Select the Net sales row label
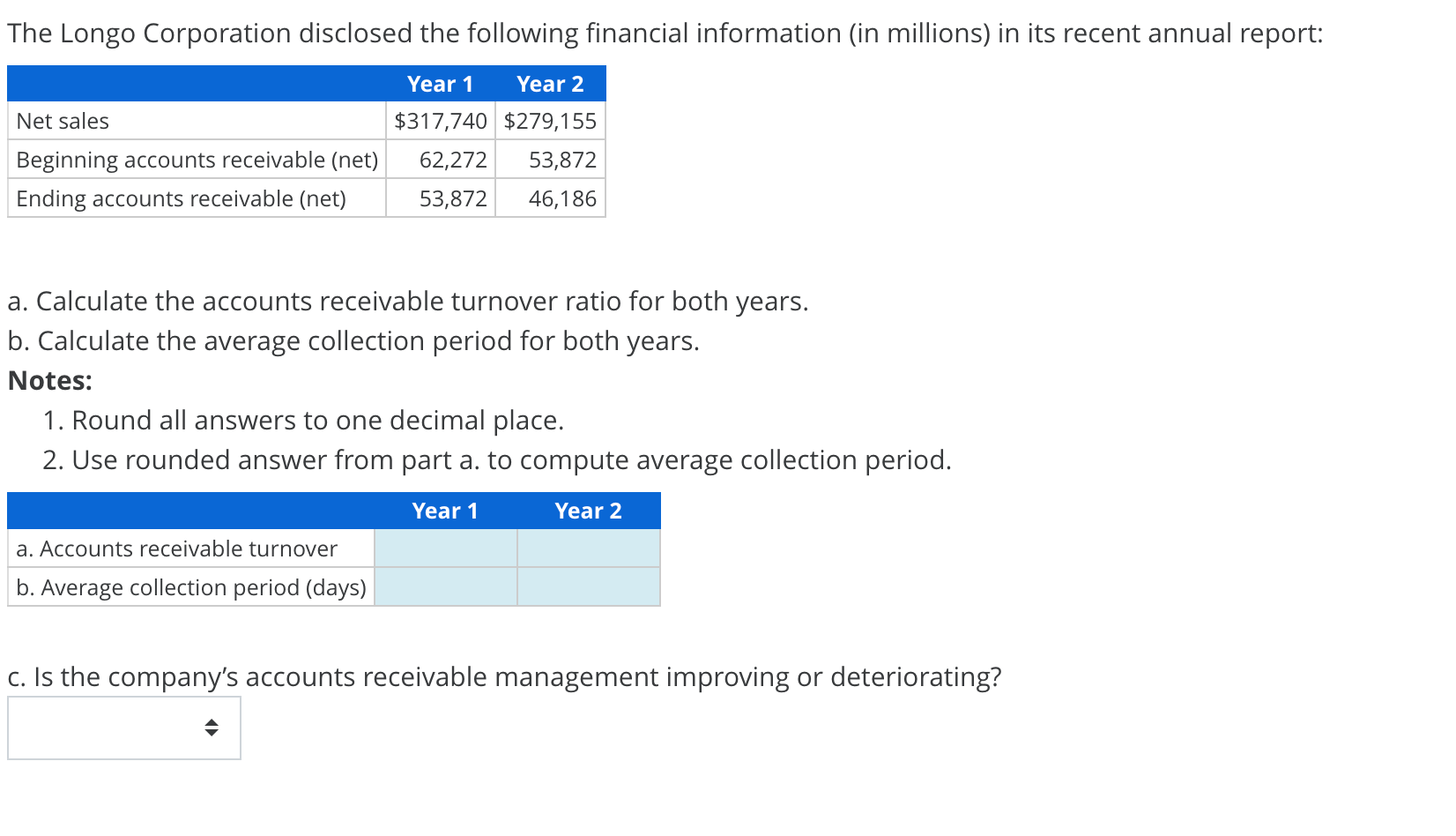 61,121
